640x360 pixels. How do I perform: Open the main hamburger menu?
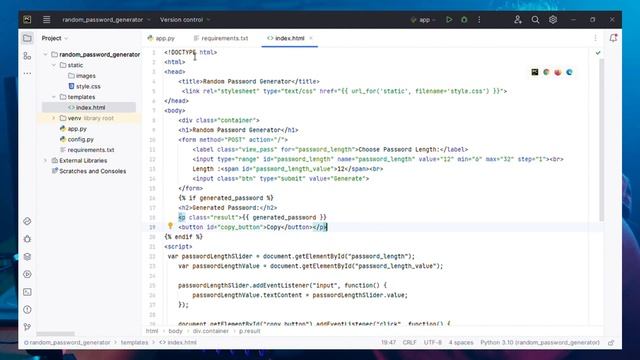pyautogui.click(x=47, y=20)
